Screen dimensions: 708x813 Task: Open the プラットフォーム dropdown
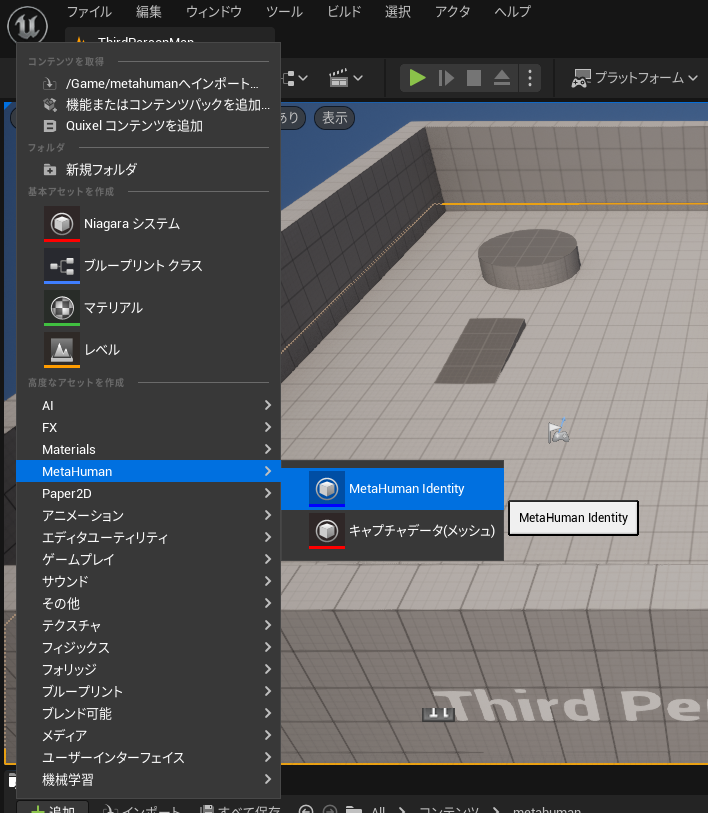pos(634,78)
